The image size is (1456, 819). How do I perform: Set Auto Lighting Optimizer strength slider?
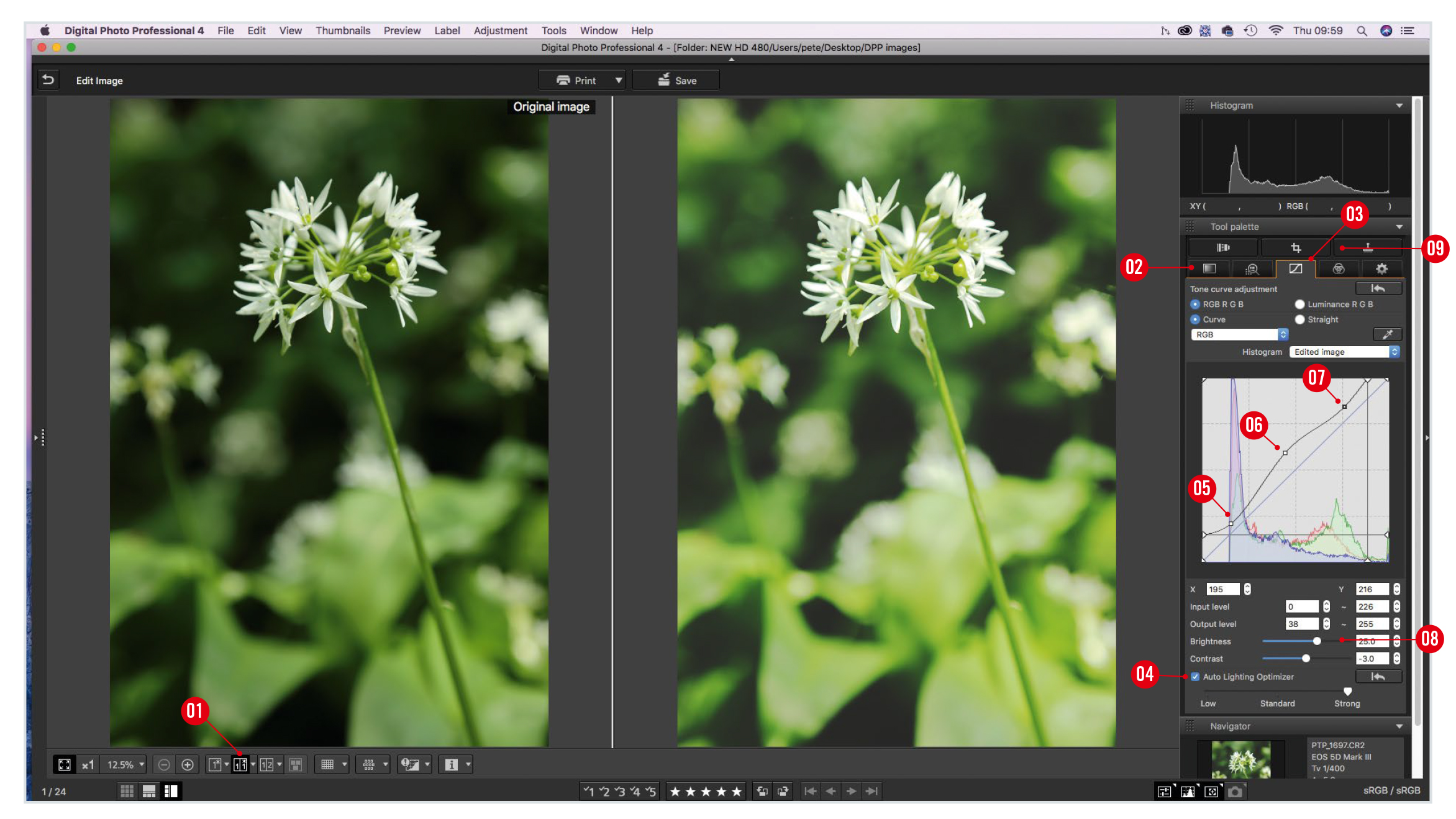pyautogui.click(x=1347, y=691)
